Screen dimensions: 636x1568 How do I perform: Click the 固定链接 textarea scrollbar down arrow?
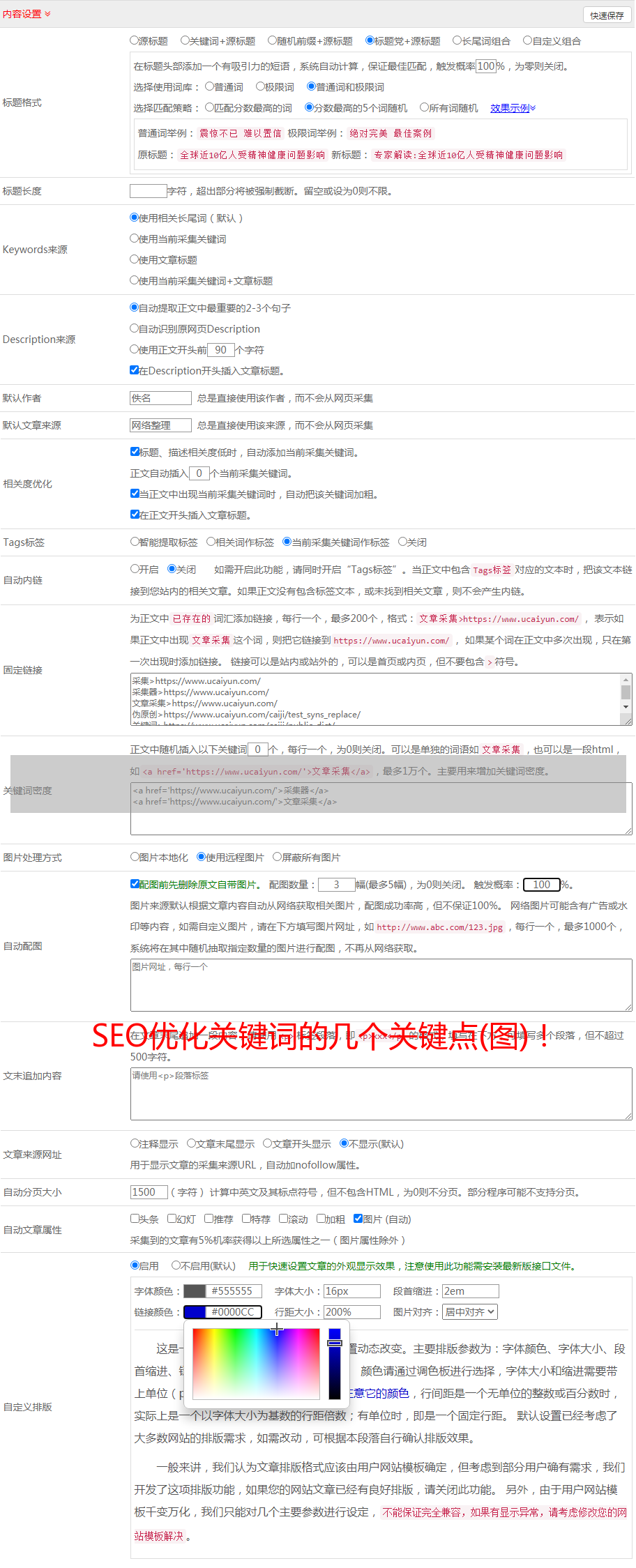point(626,707)
